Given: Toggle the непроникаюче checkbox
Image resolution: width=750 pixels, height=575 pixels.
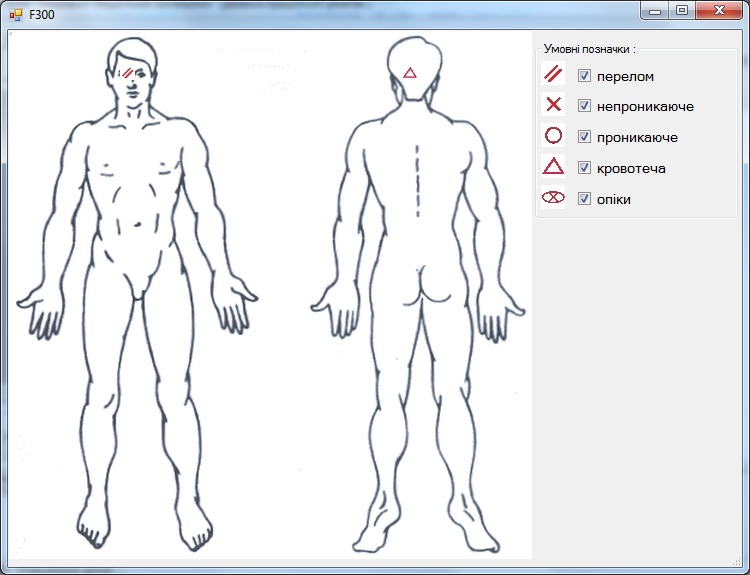Looking at the screenshot, I should coord(585,106).
